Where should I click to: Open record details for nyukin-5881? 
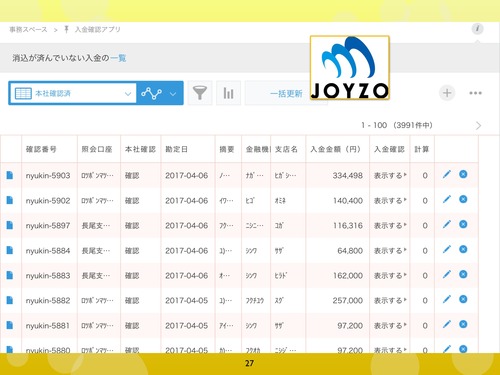tap(10, 325)
